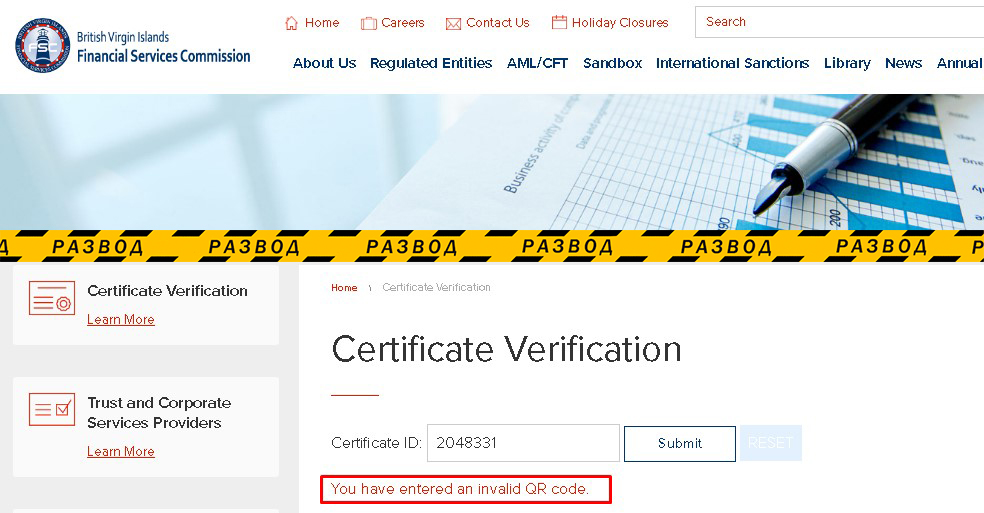Viewport: 984px width, 513px height.
Task: Go to the Sandbox page
Action: [x=612, y=63]
